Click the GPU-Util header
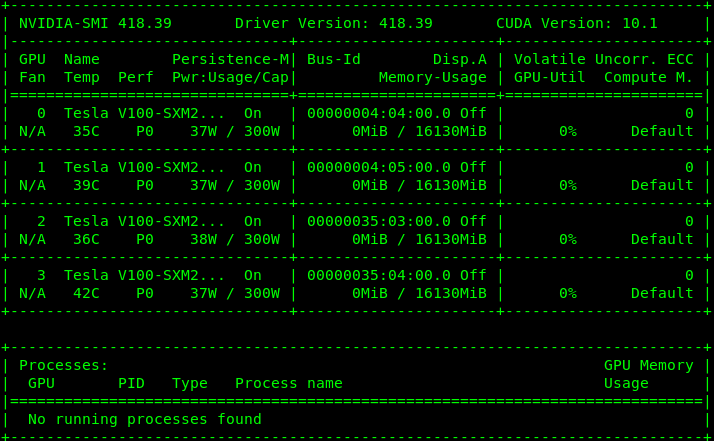The width and height of the screenshot is (714, 441). [x=550, y=77]
